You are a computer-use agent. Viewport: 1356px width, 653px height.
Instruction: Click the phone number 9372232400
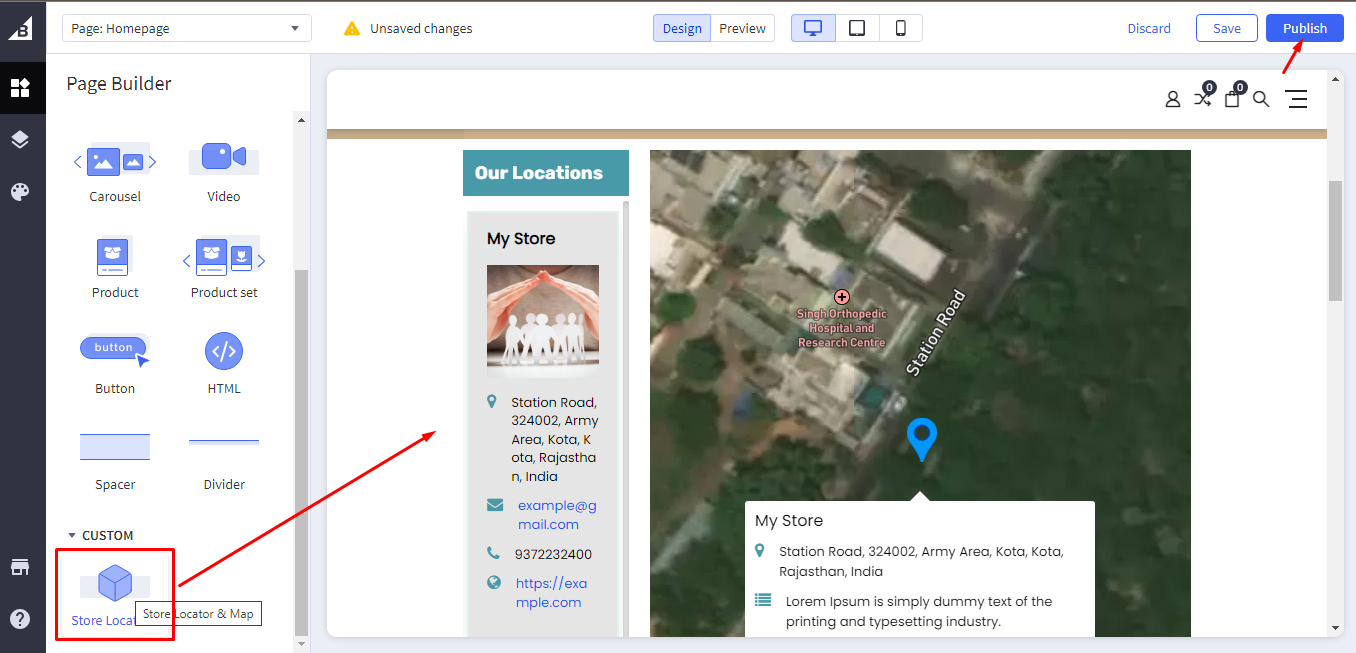pos(553,554)
